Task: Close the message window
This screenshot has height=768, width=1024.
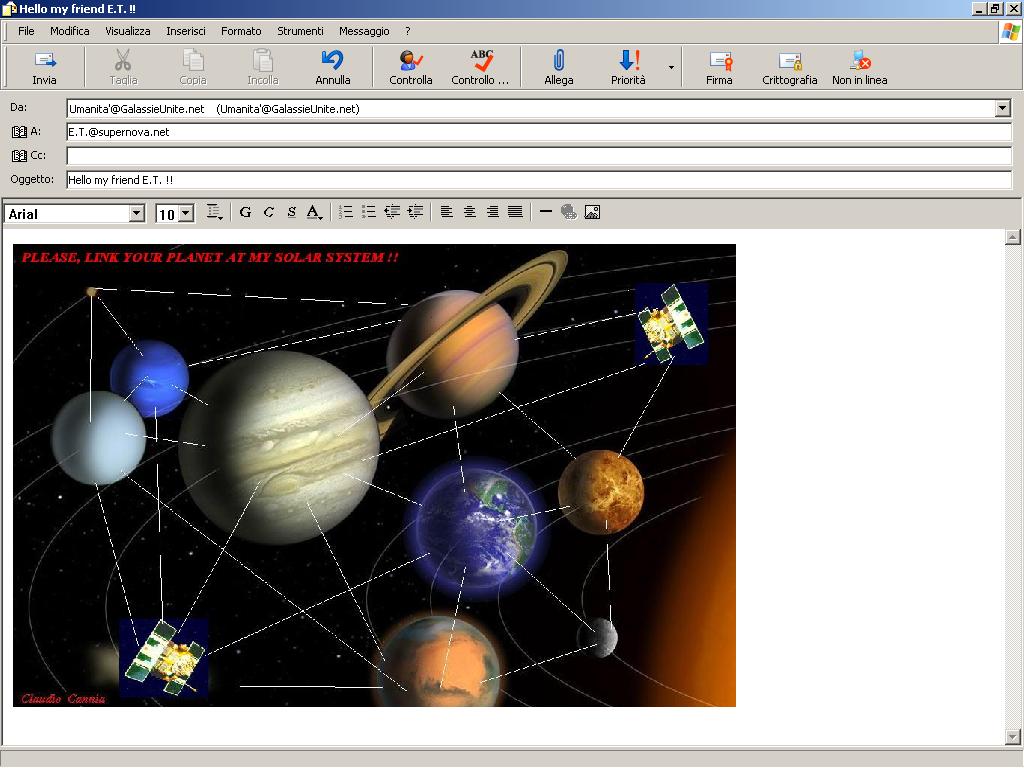Action: [x=1012, y=8]
